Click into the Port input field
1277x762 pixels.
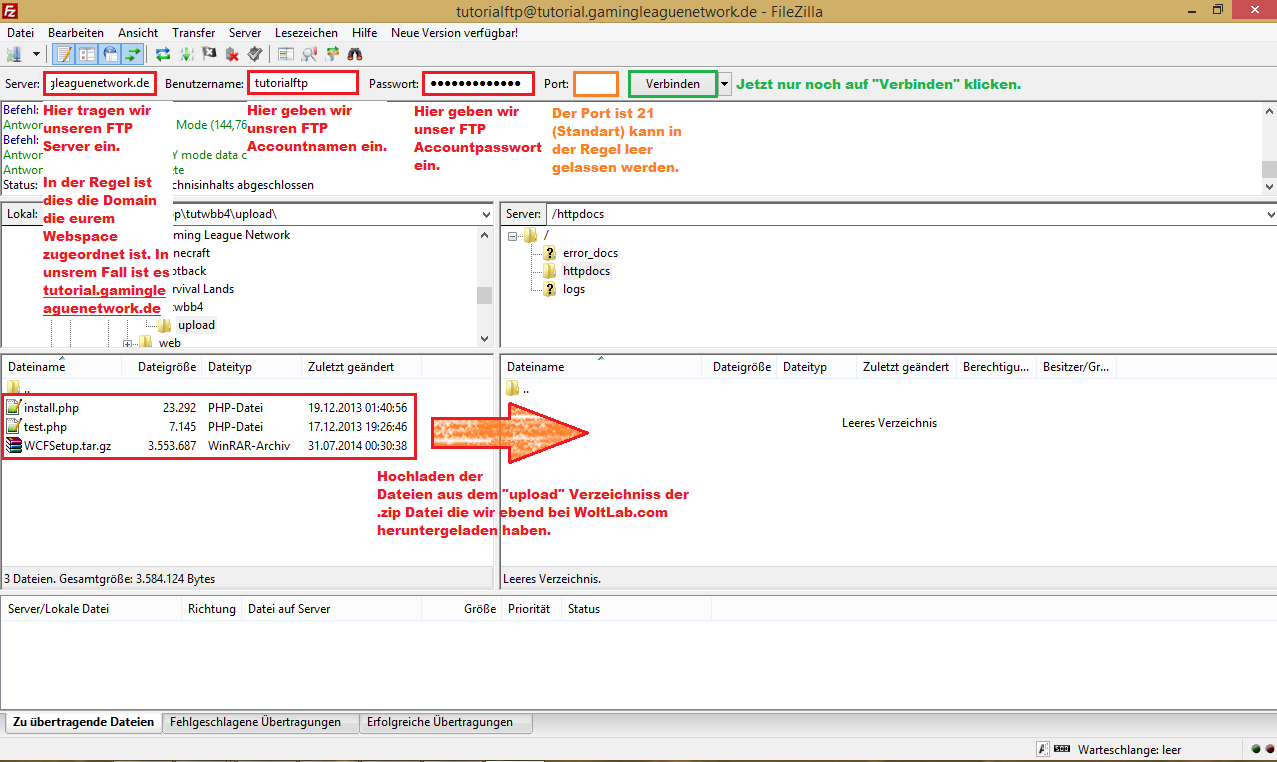click(595, 84)
